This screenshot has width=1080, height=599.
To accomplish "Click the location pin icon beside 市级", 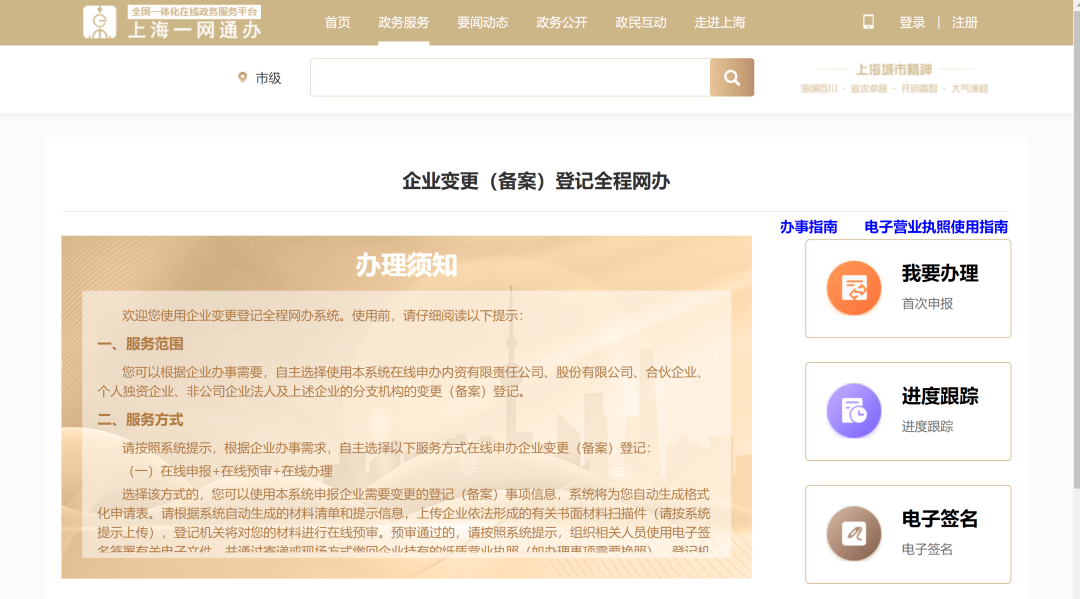I will pyautogui.click(x=242, y=78).
